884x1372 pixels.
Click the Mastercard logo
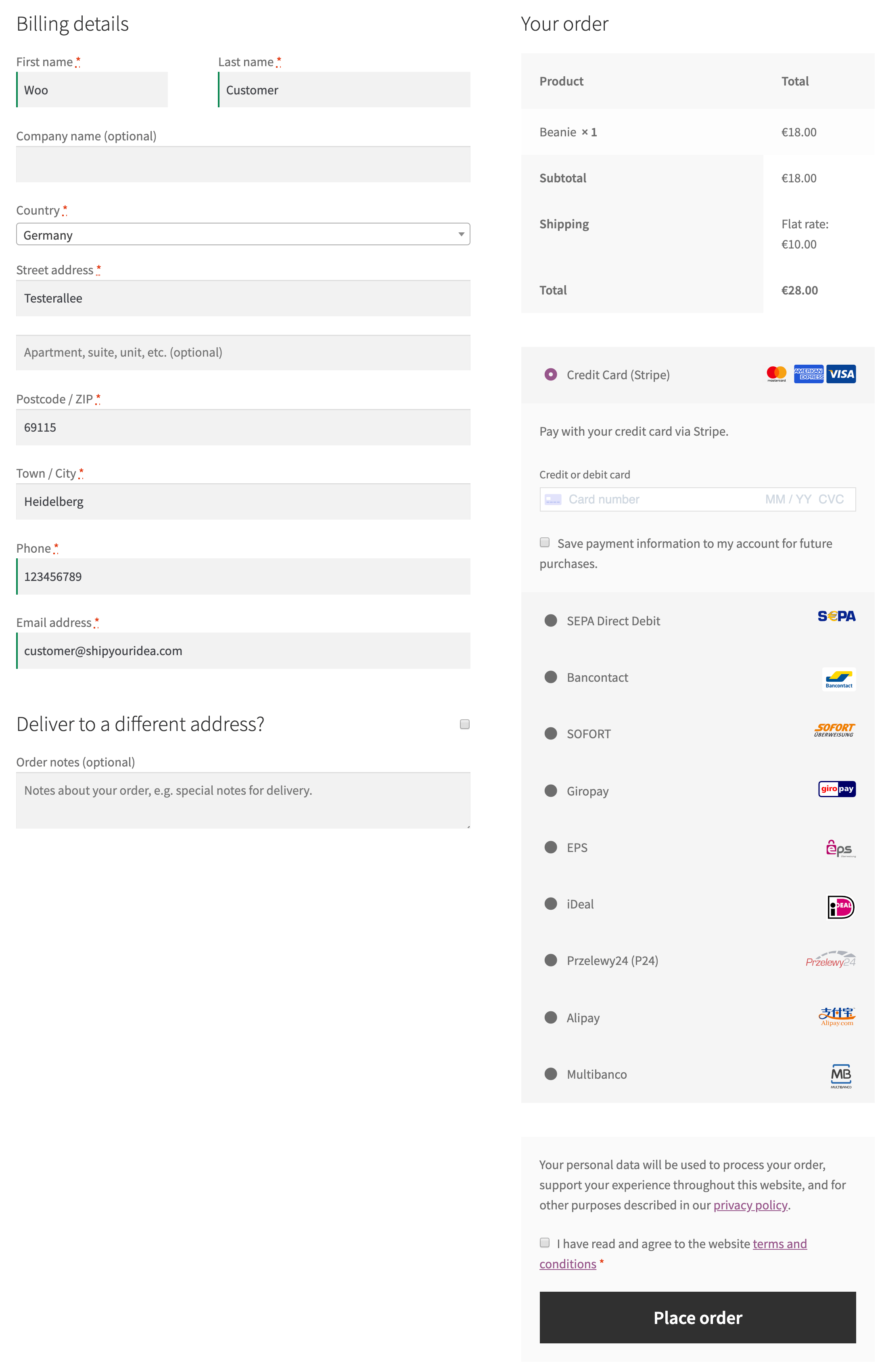click(x=776, y=374)
